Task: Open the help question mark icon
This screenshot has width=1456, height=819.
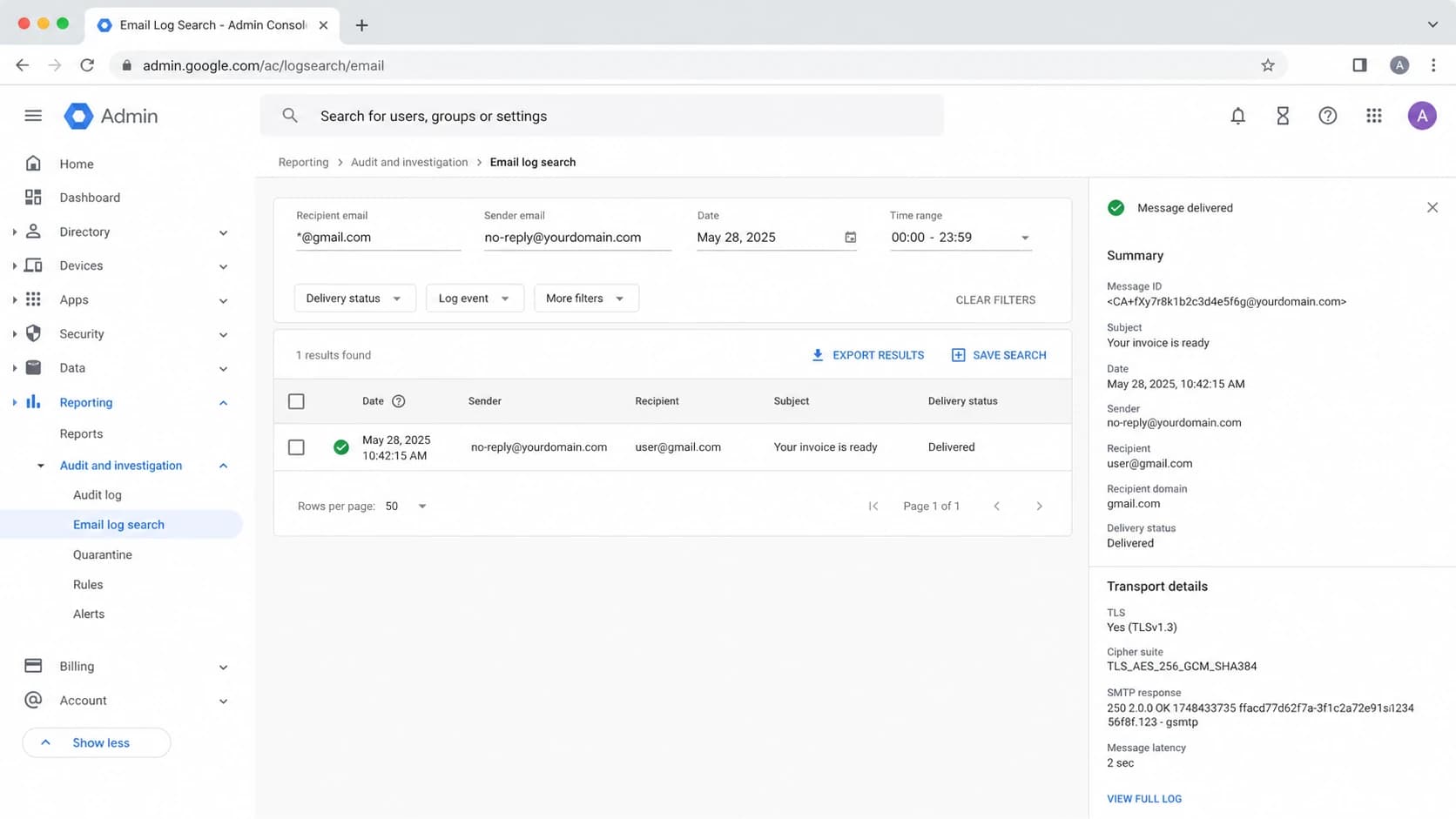Action: coord(1327,116)
